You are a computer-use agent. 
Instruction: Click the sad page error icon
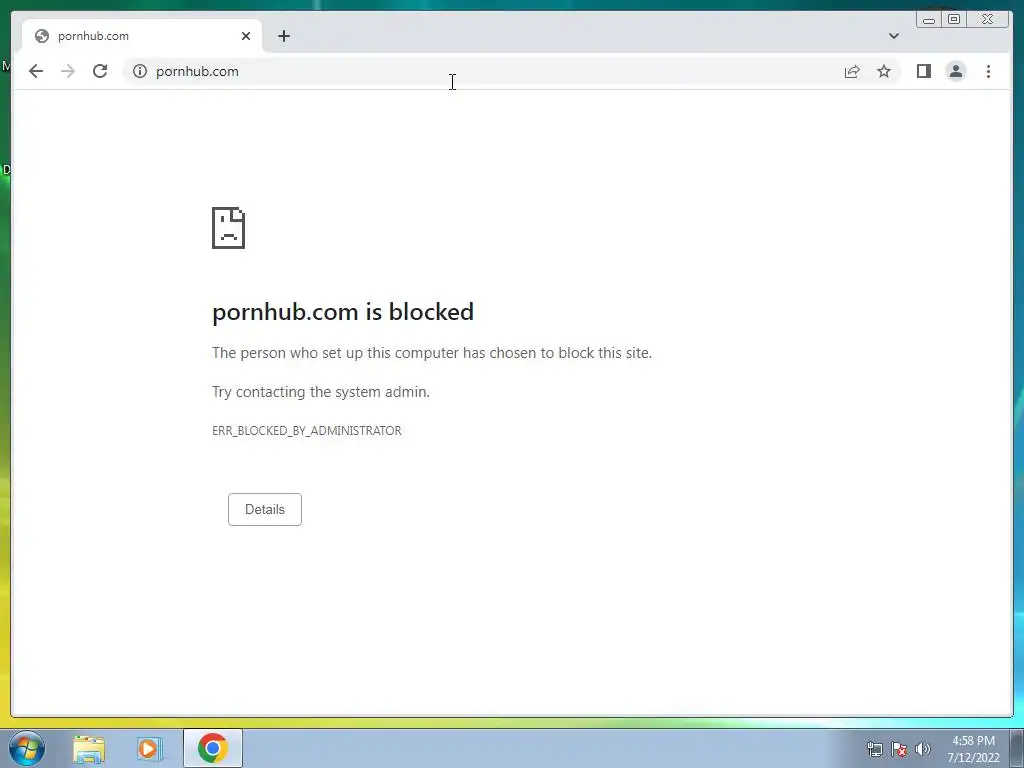pyautogui.click(x=229, y=228)
